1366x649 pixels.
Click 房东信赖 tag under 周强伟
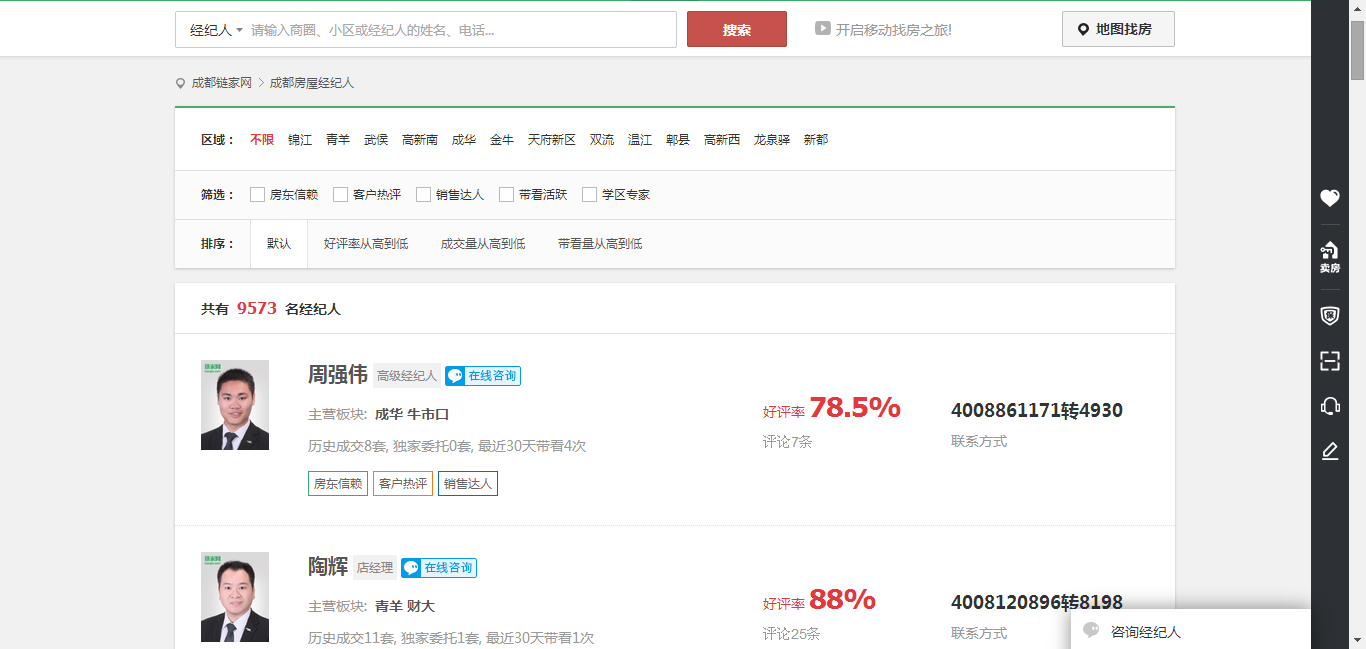(338, 484)
